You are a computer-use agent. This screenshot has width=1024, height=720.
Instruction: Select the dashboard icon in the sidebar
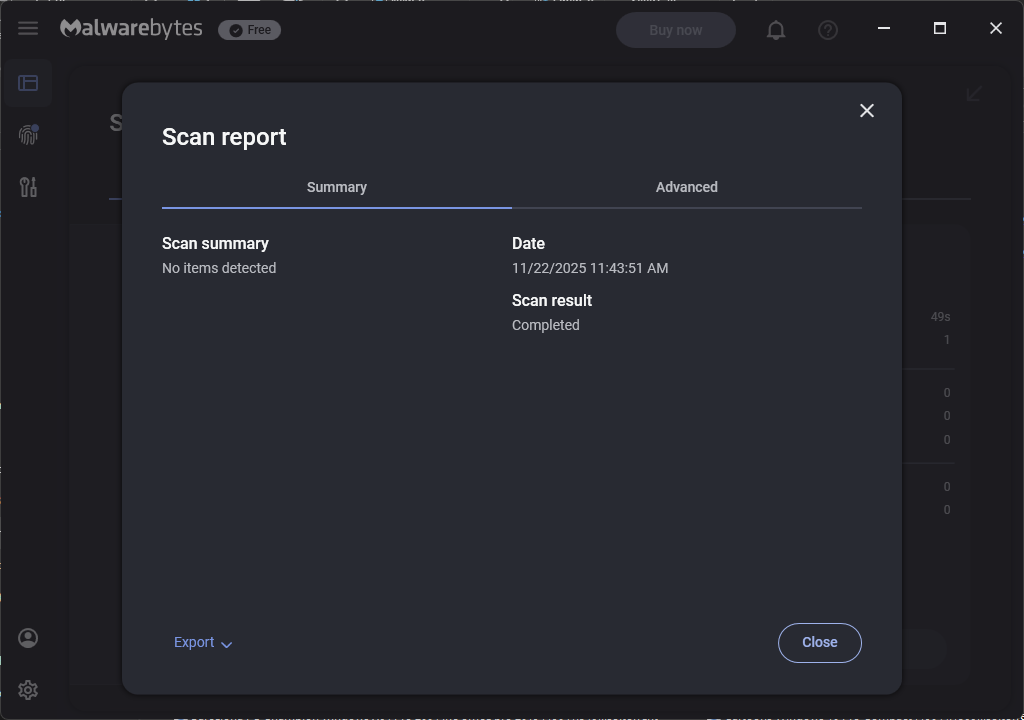click(x=28, y=83)
